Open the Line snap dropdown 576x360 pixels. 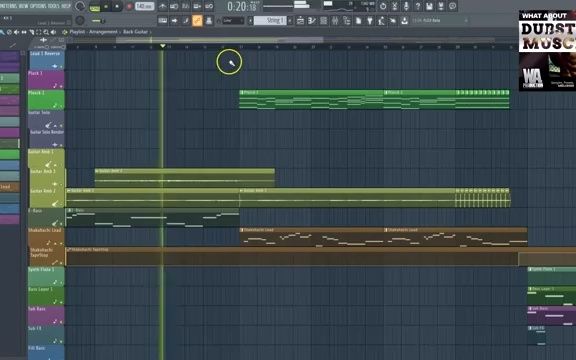click(x=233, y=21)
